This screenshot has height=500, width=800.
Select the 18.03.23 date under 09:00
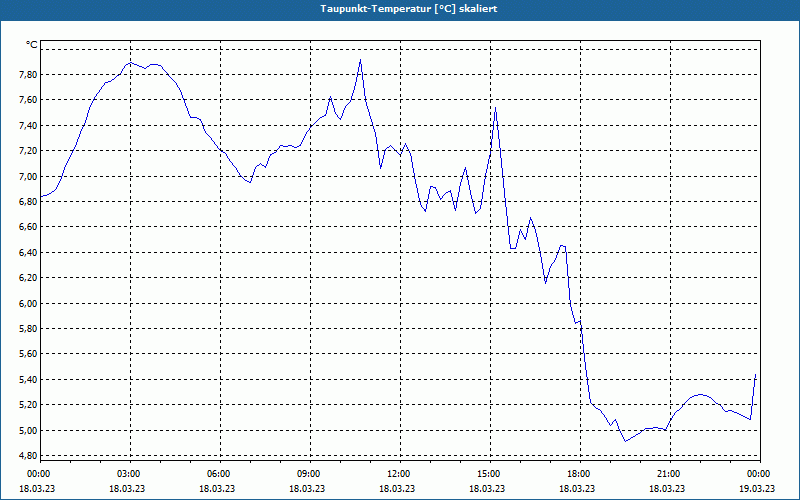pos(307,488)
